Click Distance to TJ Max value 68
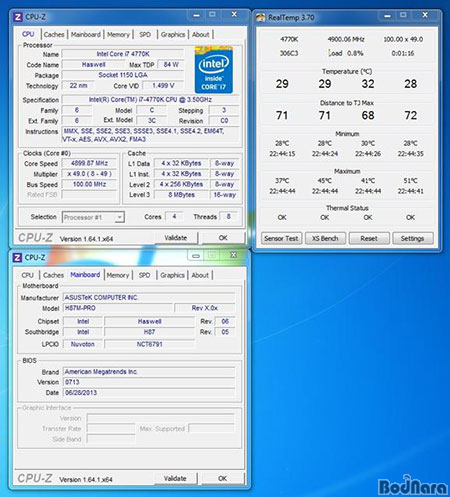Screen dimensions: 450x497 tap(368, 115)
